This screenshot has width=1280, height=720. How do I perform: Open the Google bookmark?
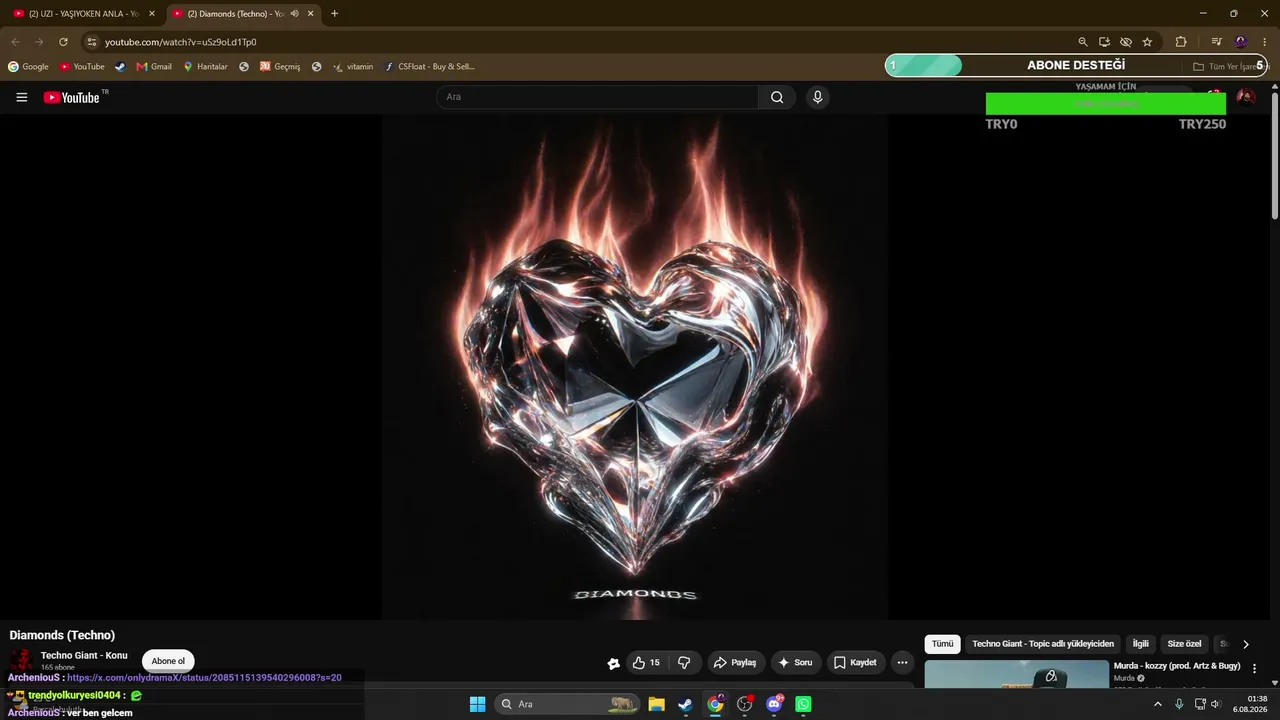point(28,67)
